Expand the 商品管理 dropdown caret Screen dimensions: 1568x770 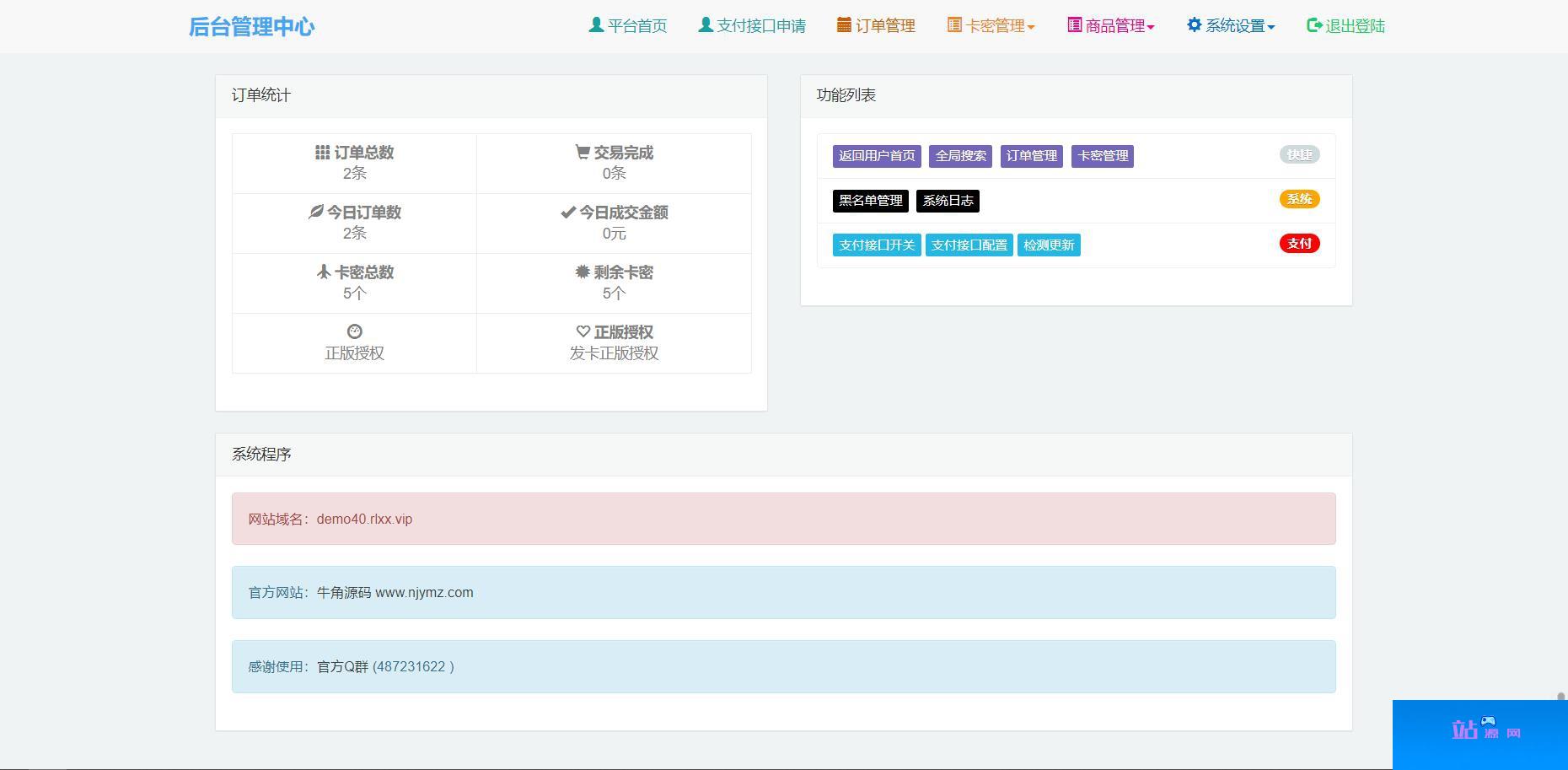click(1151, 28)
